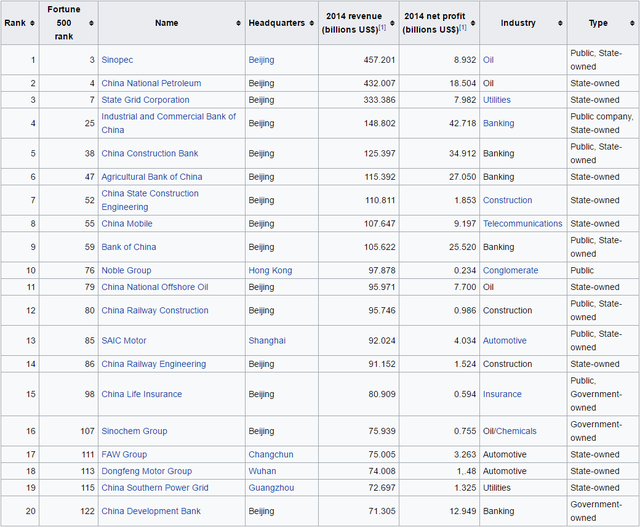This screenshot has width=640, height=527.
Task: Open Dongfeng Motor Group link
Action: click(147, 471)
